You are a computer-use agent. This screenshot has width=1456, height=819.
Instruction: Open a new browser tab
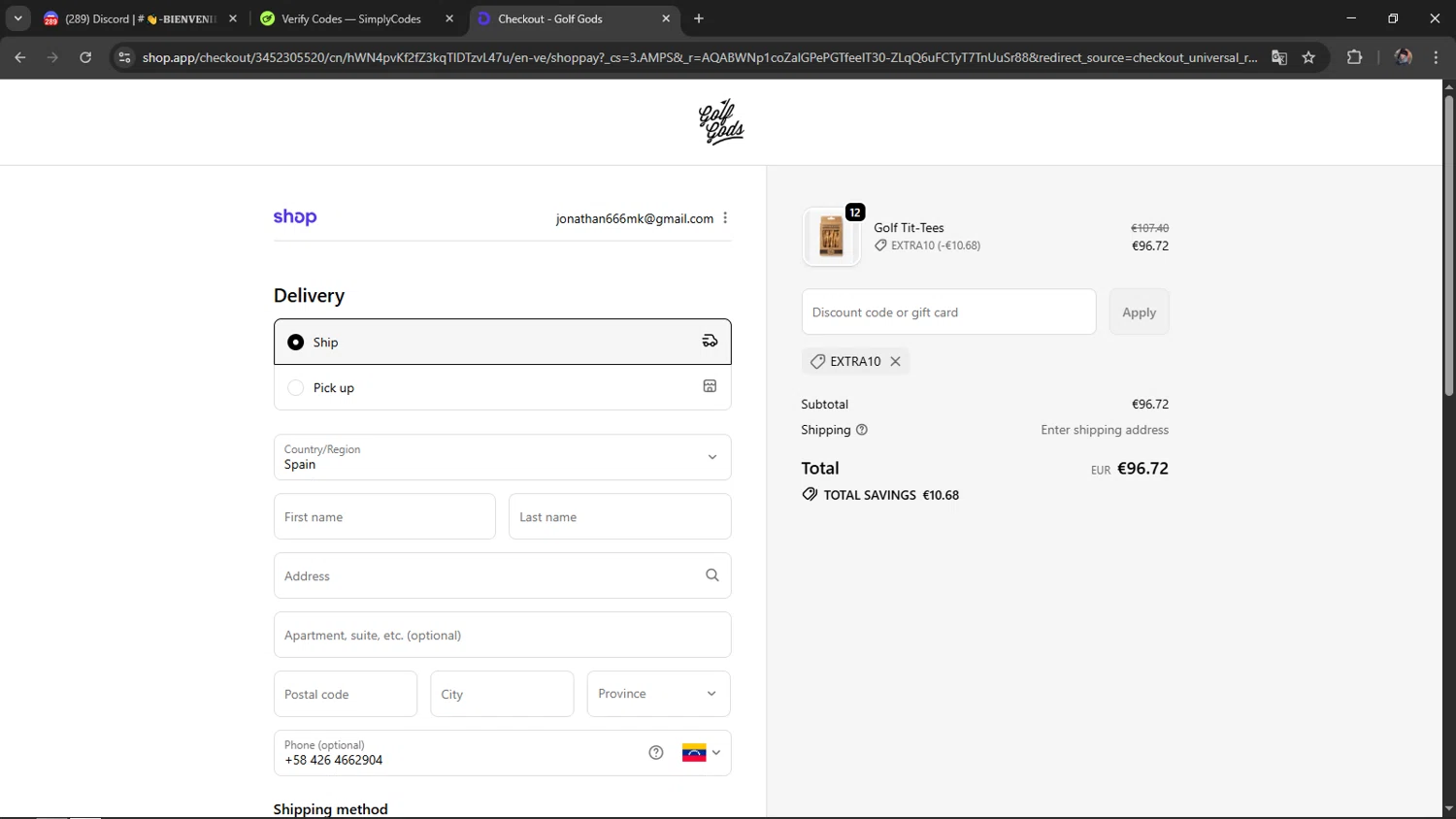coord(699,18)
